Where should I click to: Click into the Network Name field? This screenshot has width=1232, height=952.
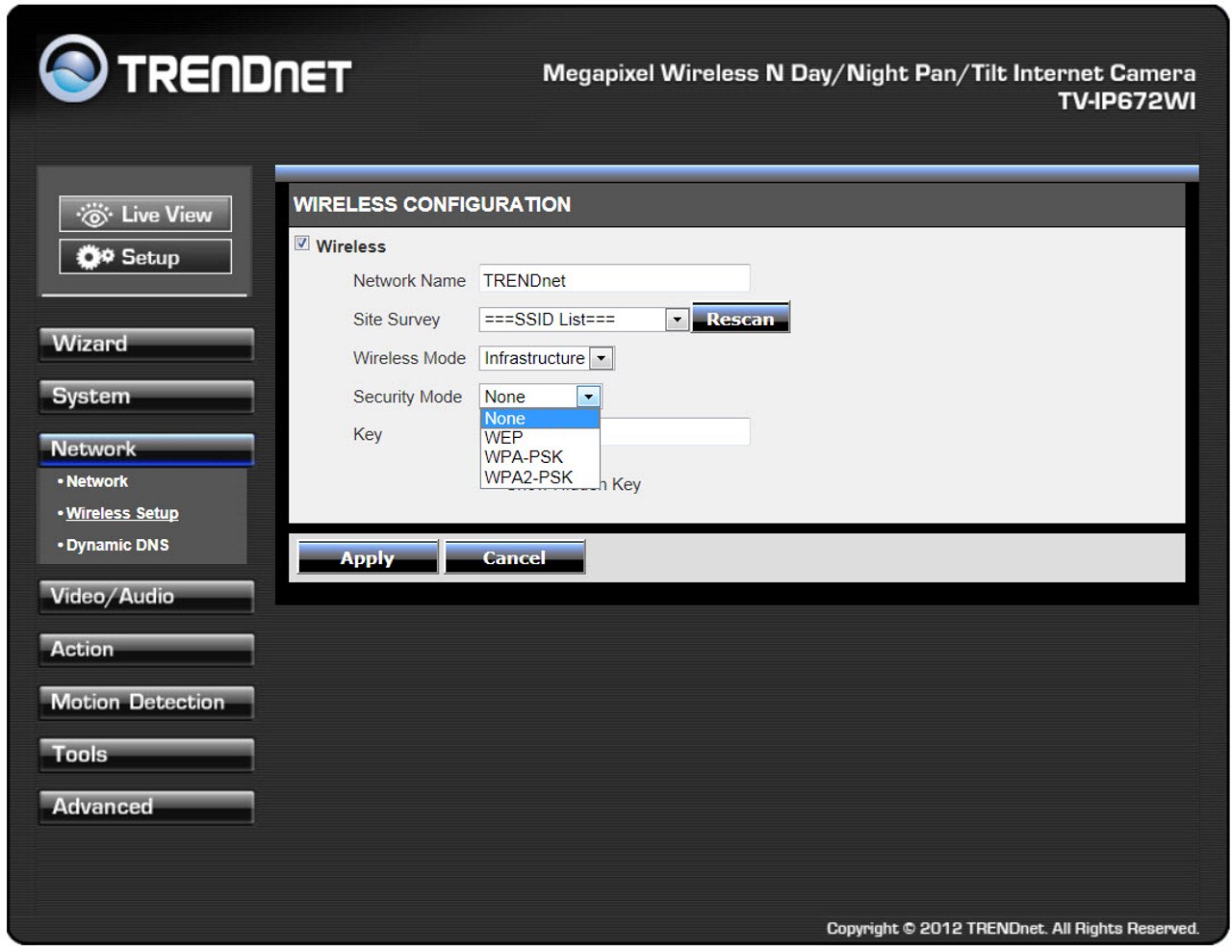point(614,280)
